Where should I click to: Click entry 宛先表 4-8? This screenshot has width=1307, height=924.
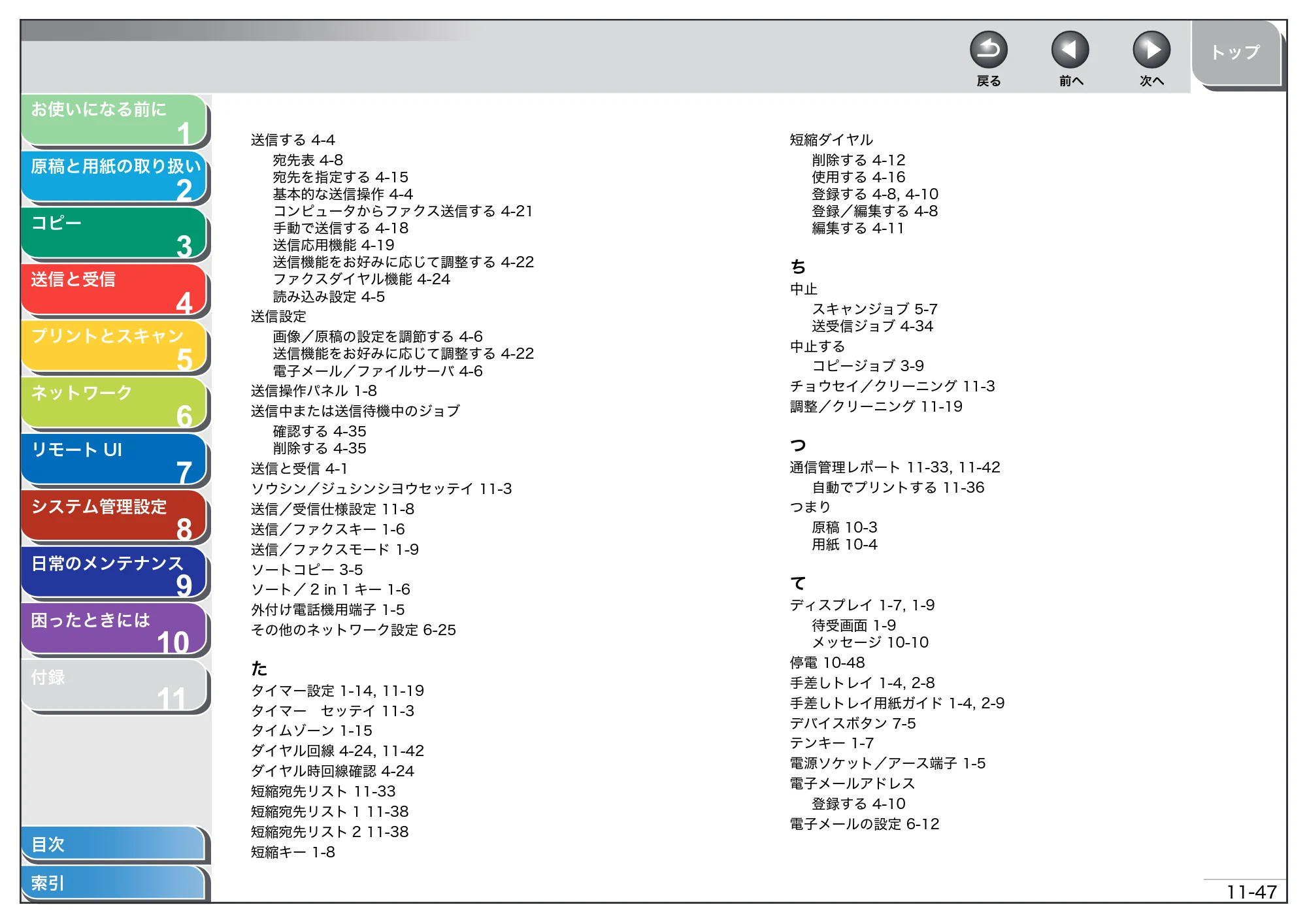pos(308,160)
